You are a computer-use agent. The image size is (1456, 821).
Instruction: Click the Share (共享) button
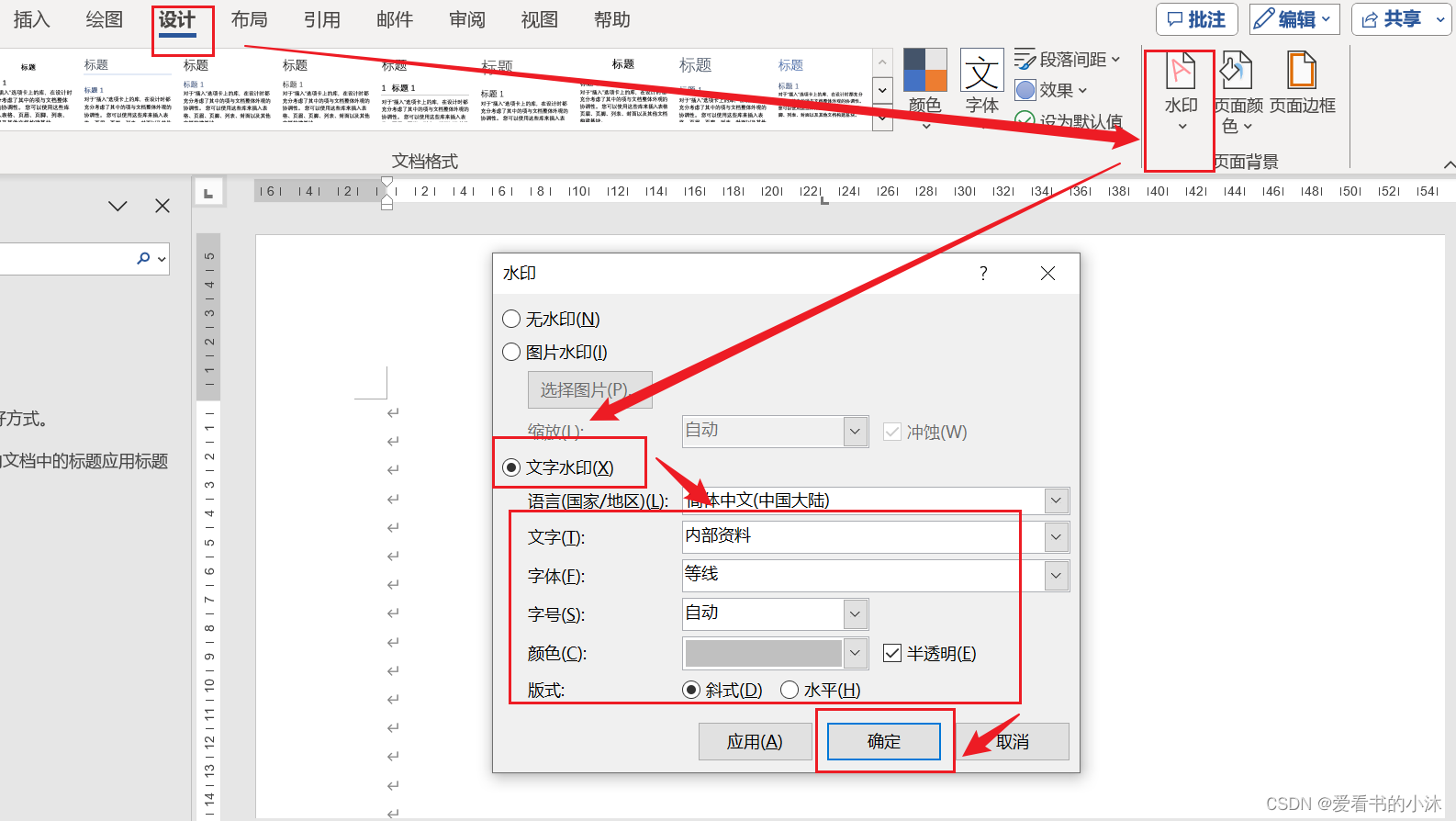point(1401,19)
